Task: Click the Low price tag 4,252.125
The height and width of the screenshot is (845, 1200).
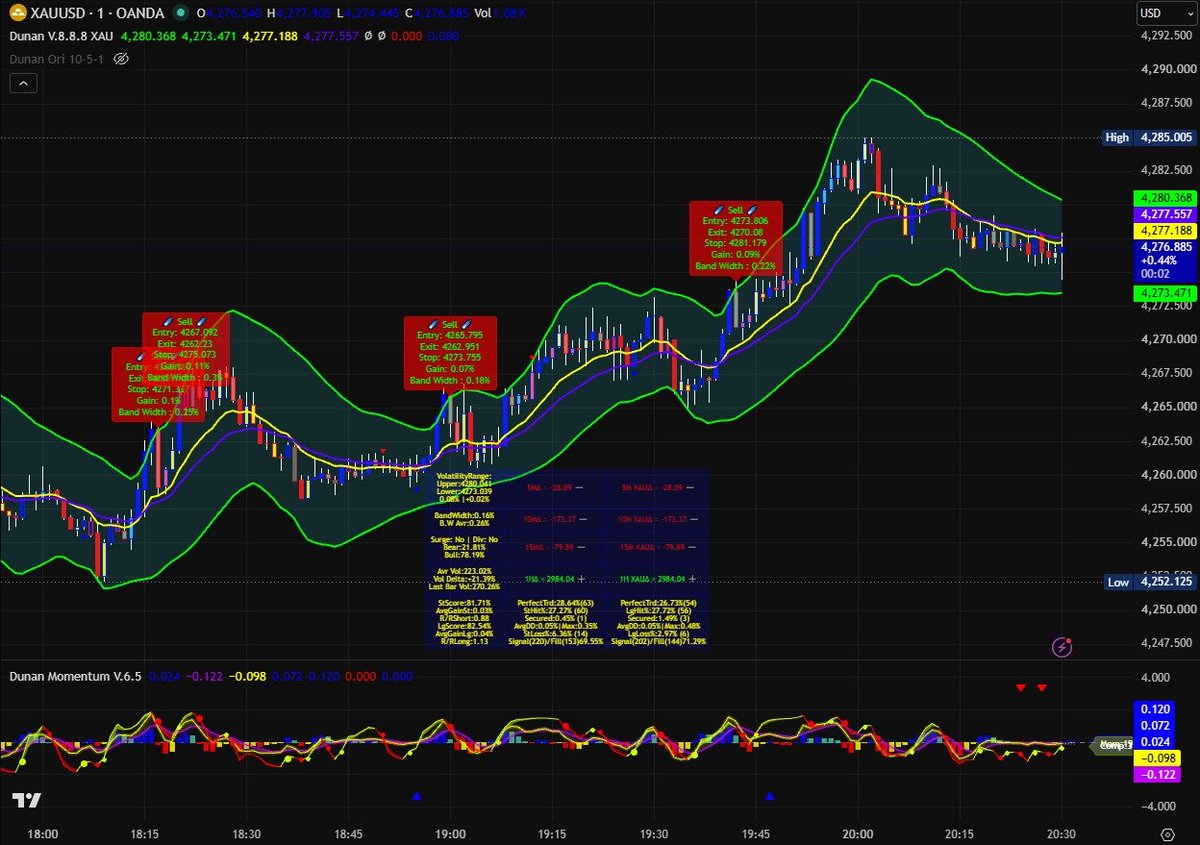Action: click(x=1148, y=581)
